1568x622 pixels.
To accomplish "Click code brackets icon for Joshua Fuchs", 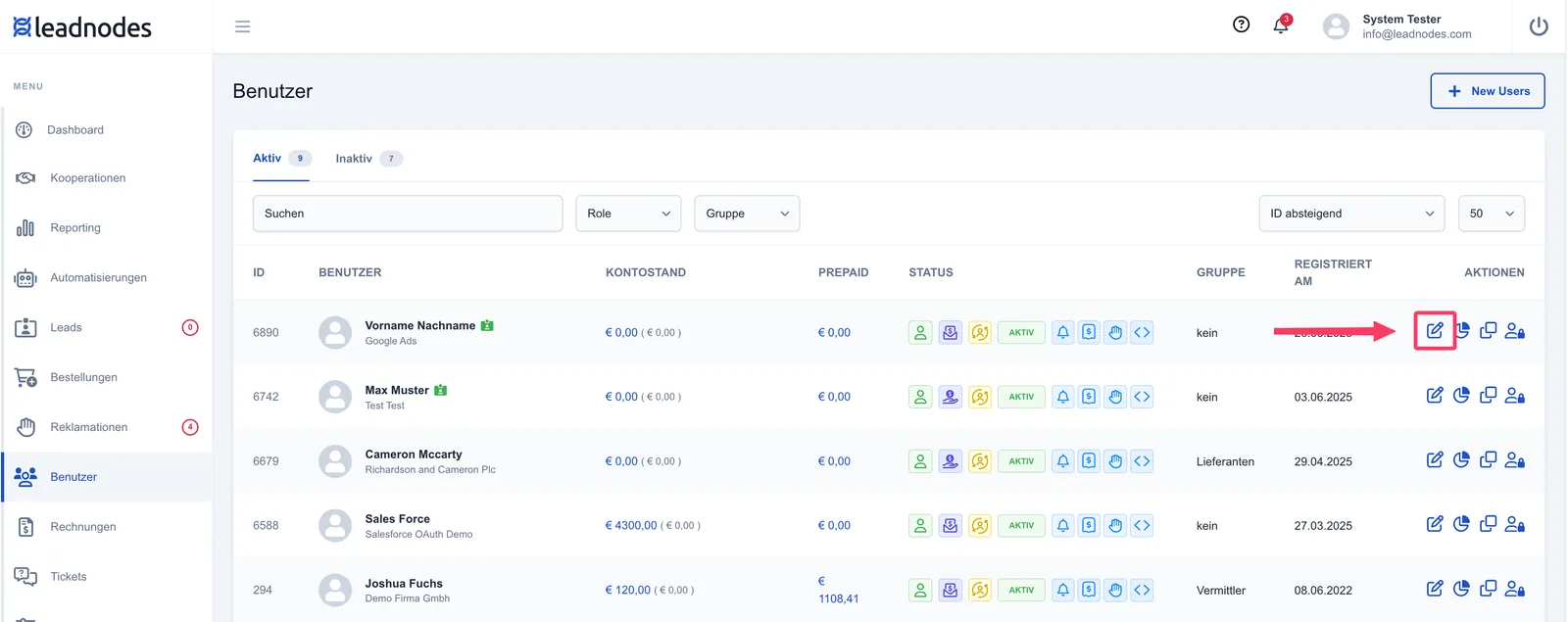I will pyautogui.click(x=1142, y=590).
